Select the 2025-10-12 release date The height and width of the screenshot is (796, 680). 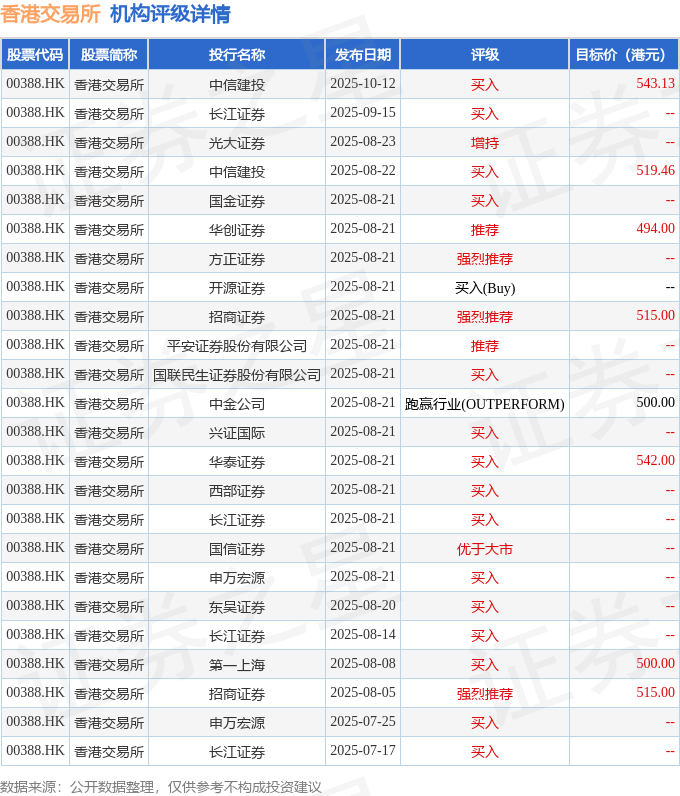(x=363, y=84)
